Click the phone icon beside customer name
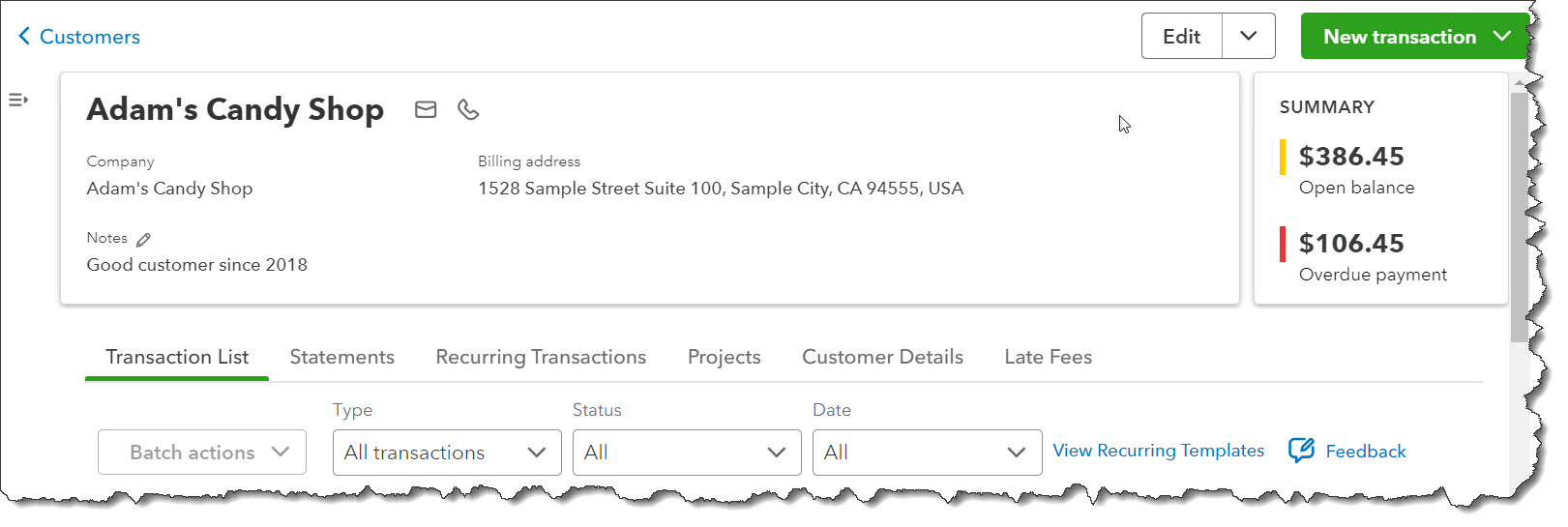Viewport: 1568px width, 527px height. pos(468,109)
